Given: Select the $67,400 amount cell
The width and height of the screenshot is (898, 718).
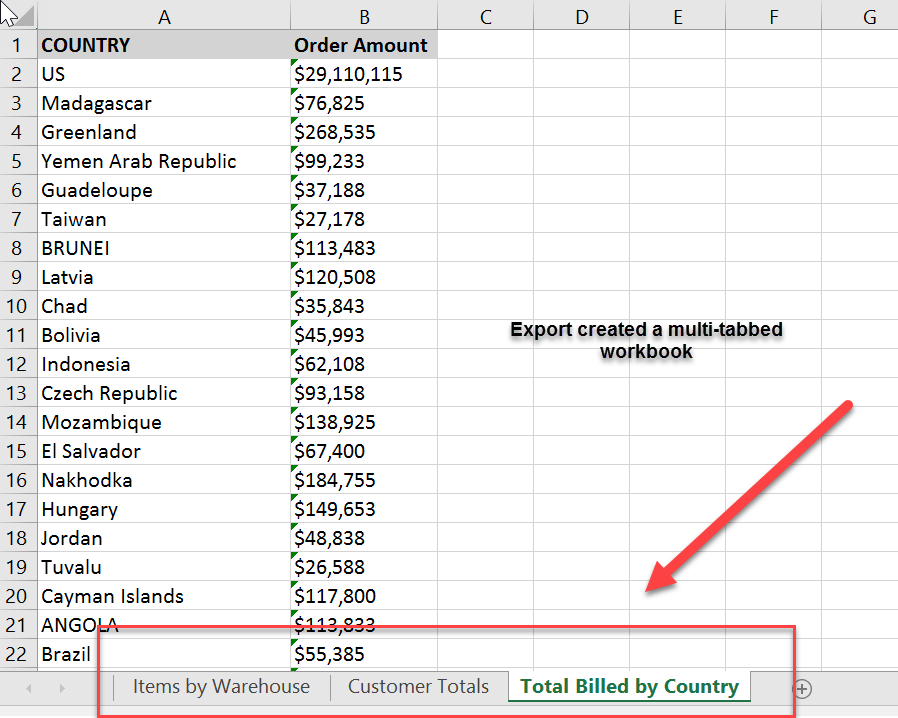Looking at the screenshot, I should 364,451.
